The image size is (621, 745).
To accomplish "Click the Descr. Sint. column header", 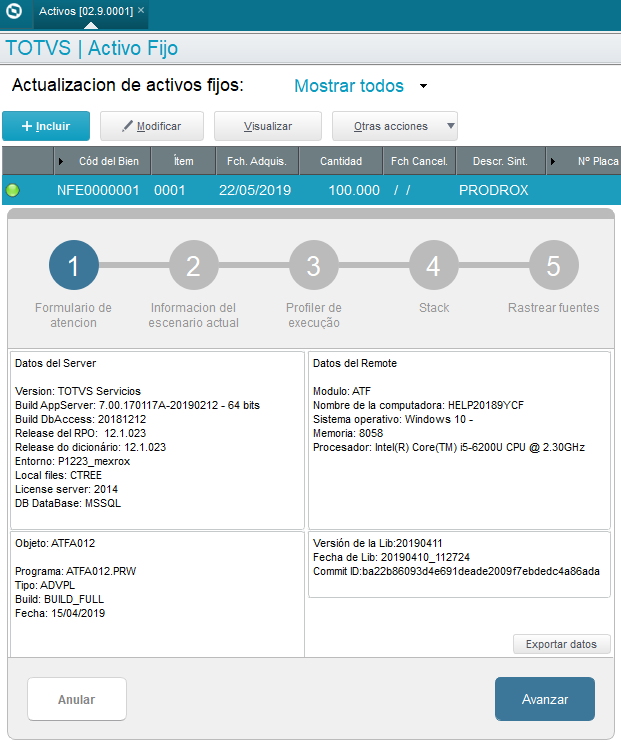I will [x=500, y=162].
